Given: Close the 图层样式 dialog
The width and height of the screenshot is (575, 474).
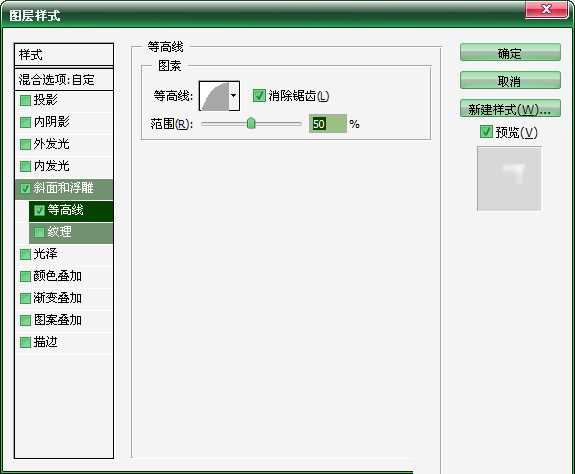Looking at the screenshot, I should click(x=546, y=9).
